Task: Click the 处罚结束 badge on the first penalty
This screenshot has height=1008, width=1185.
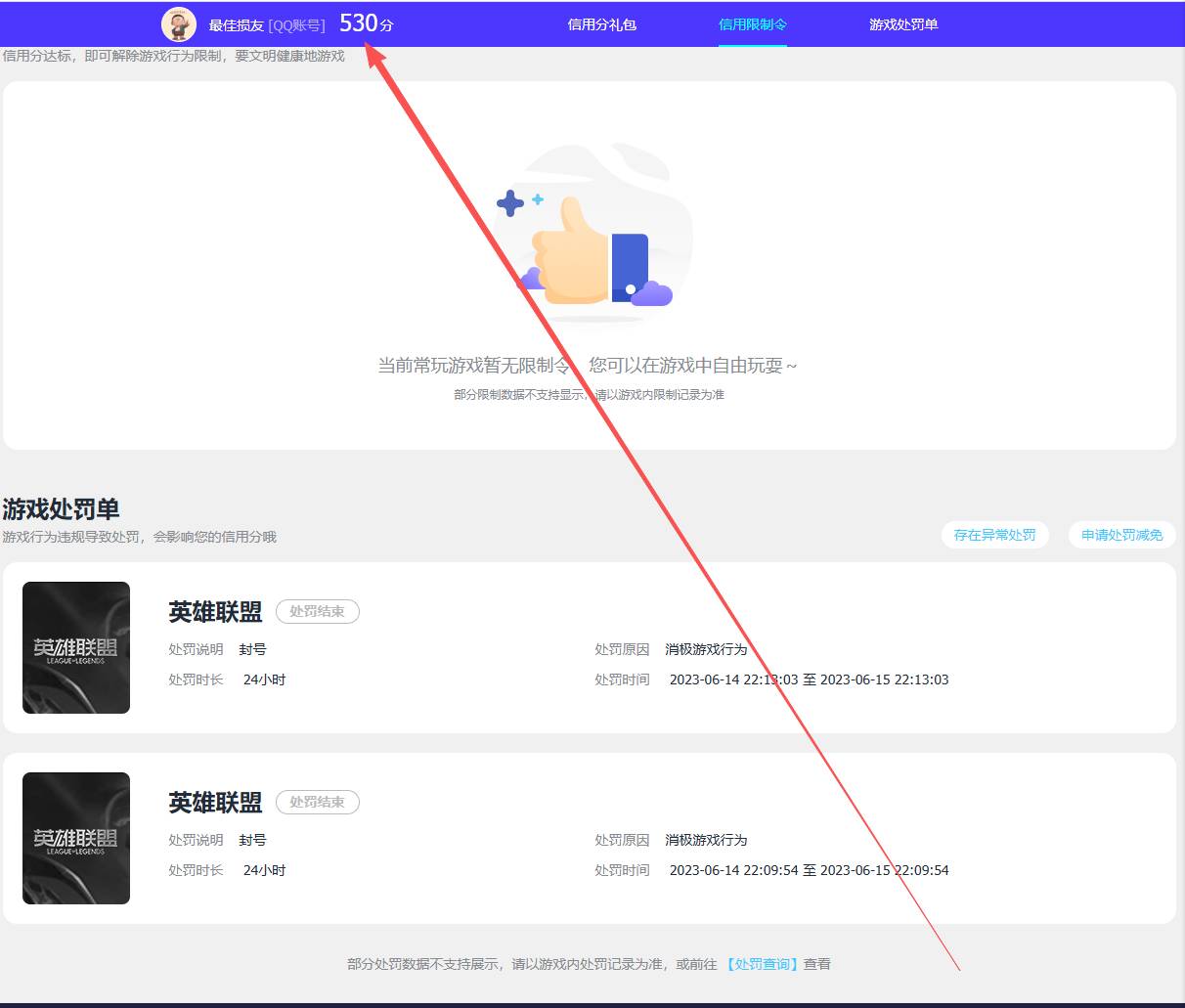Action: 317,611
